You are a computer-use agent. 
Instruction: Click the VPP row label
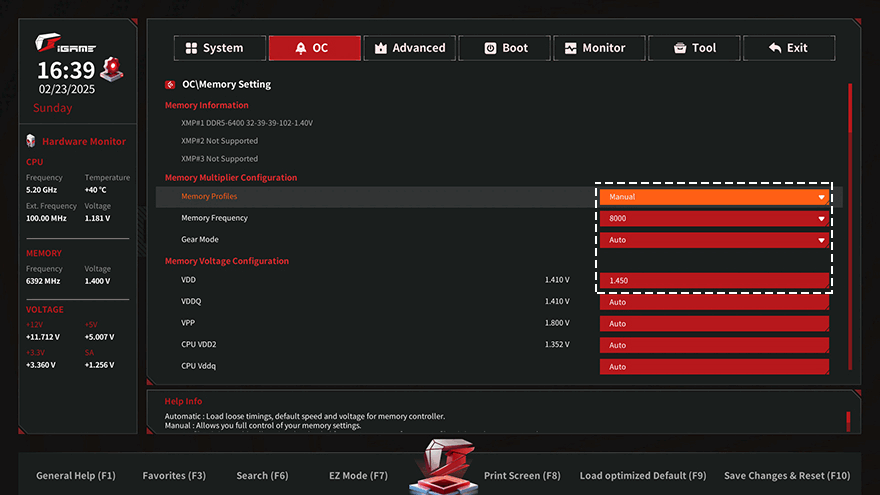pos(187,323)
